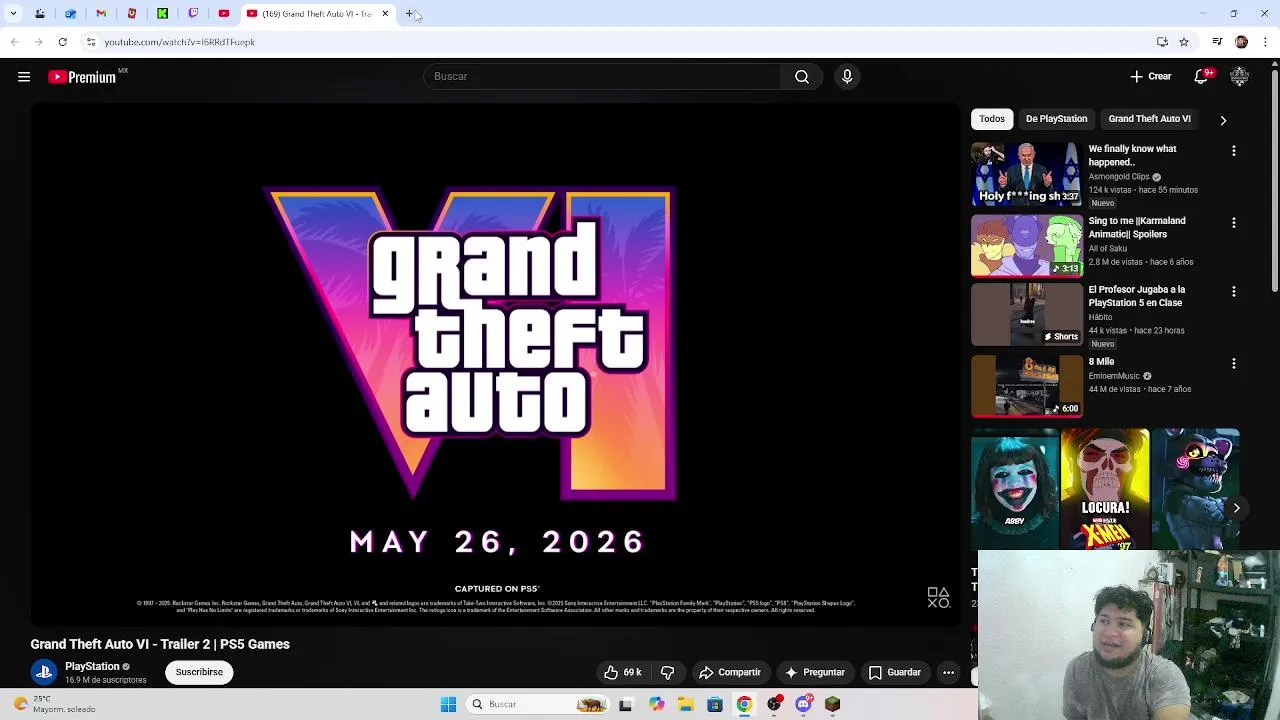Image resolution: width=1280 pixels, height=720 pixels.
Task: Open a new Chrome tab
Action: tap(409, 14)
